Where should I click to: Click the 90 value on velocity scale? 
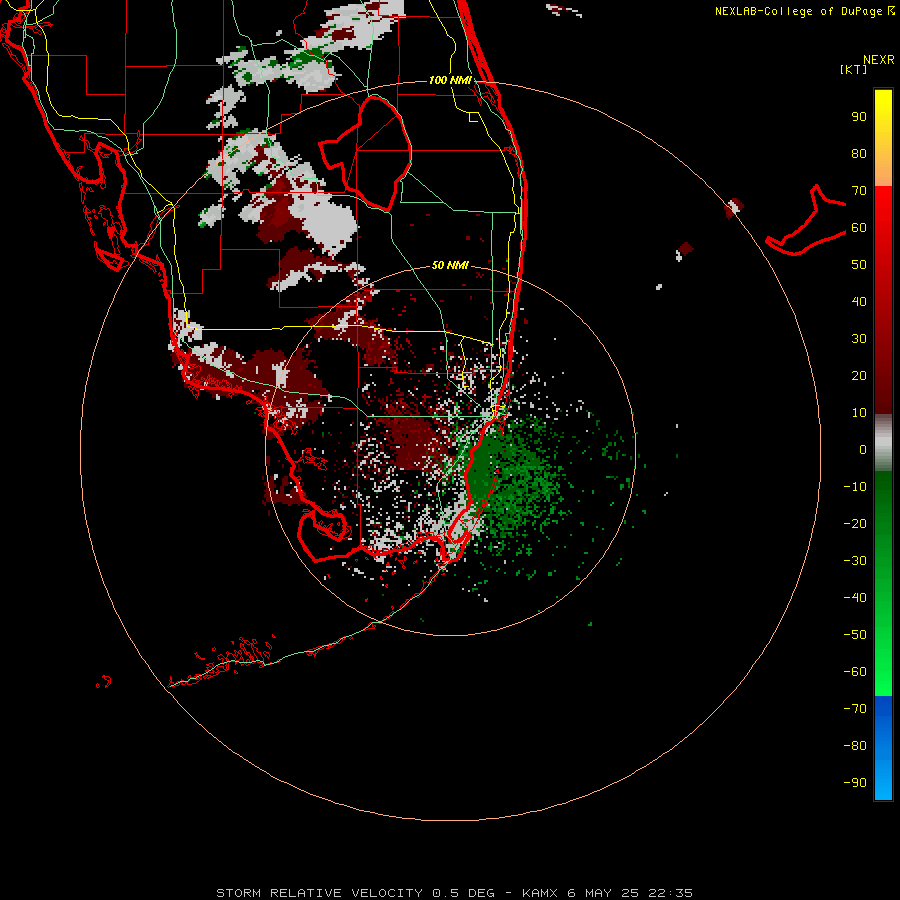coord(859,117)
